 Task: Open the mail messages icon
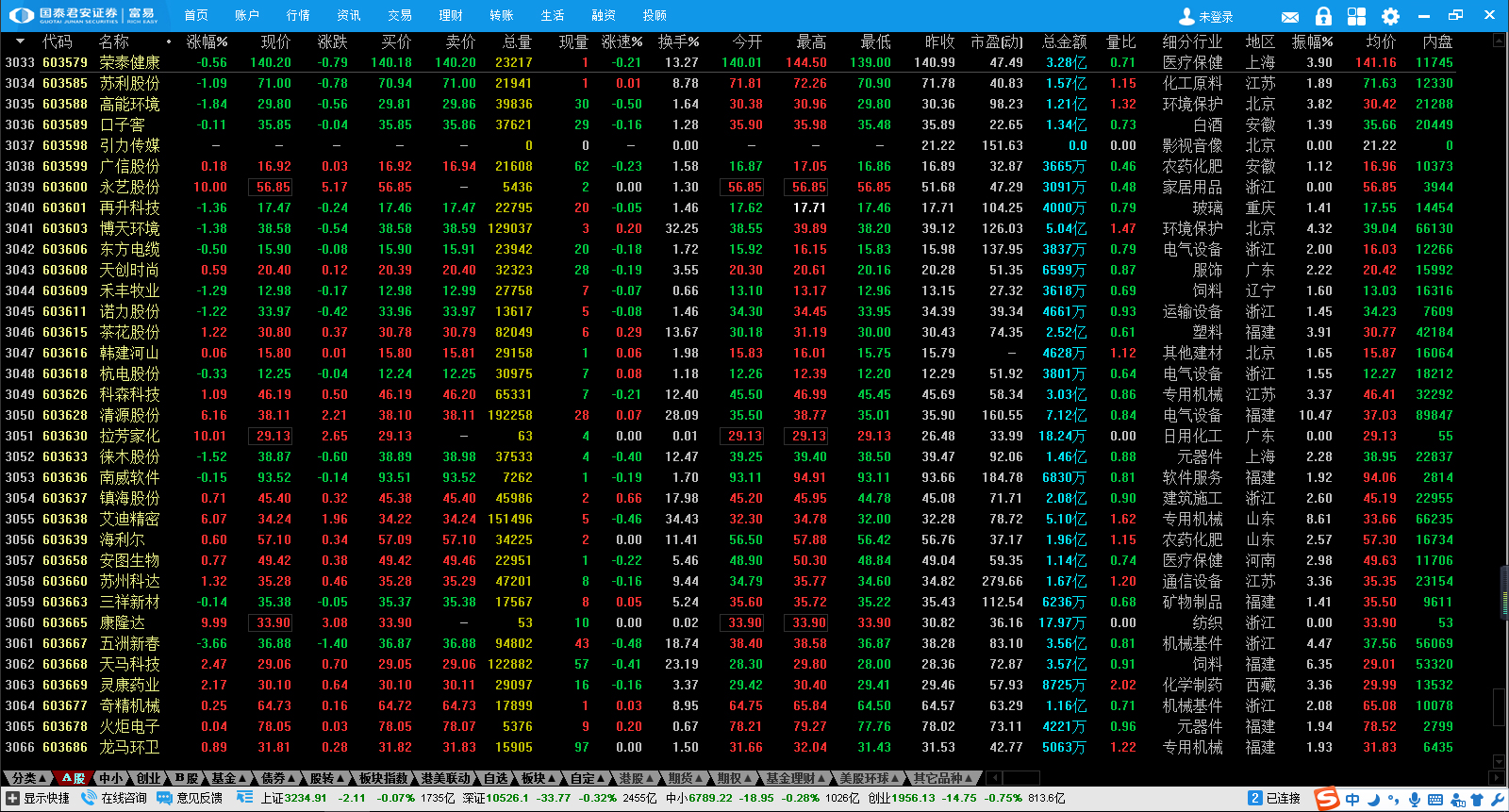coord(1290,17)
